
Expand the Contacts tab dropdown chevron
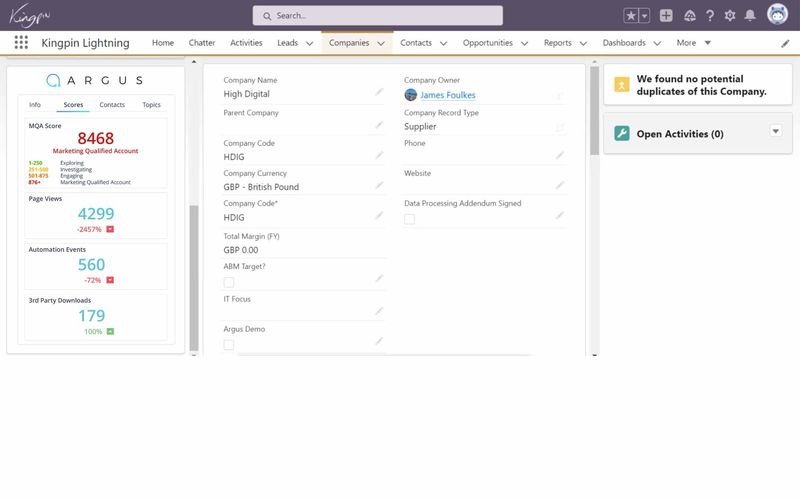pos(443,43)
